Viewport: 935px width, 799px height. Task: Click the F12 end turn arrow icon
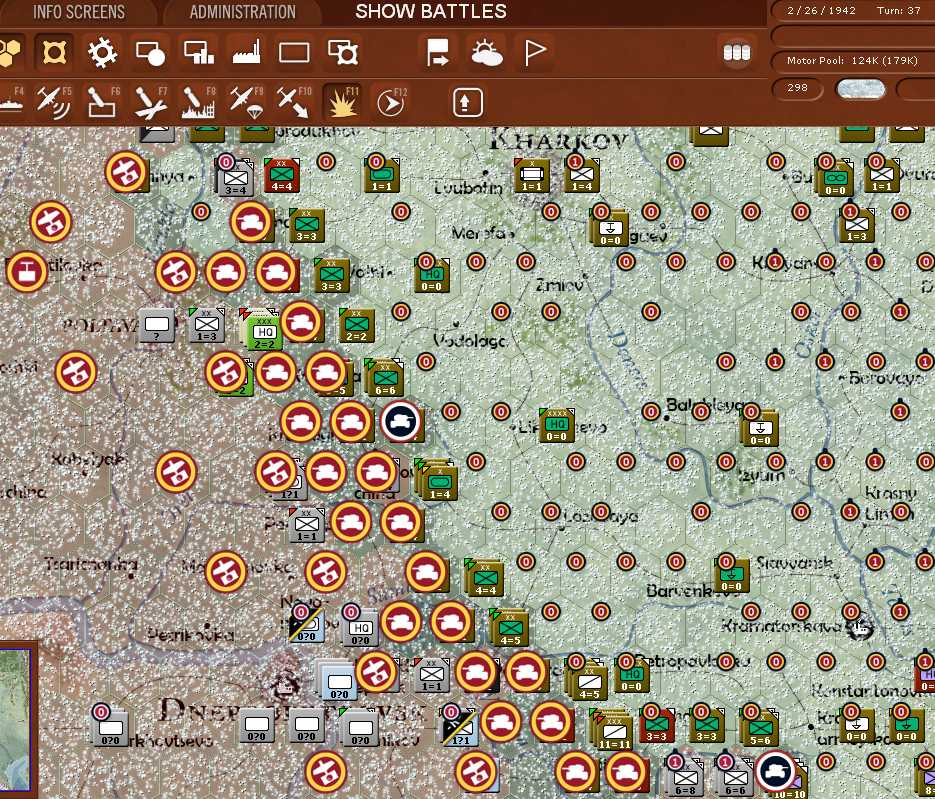[391, 103]
